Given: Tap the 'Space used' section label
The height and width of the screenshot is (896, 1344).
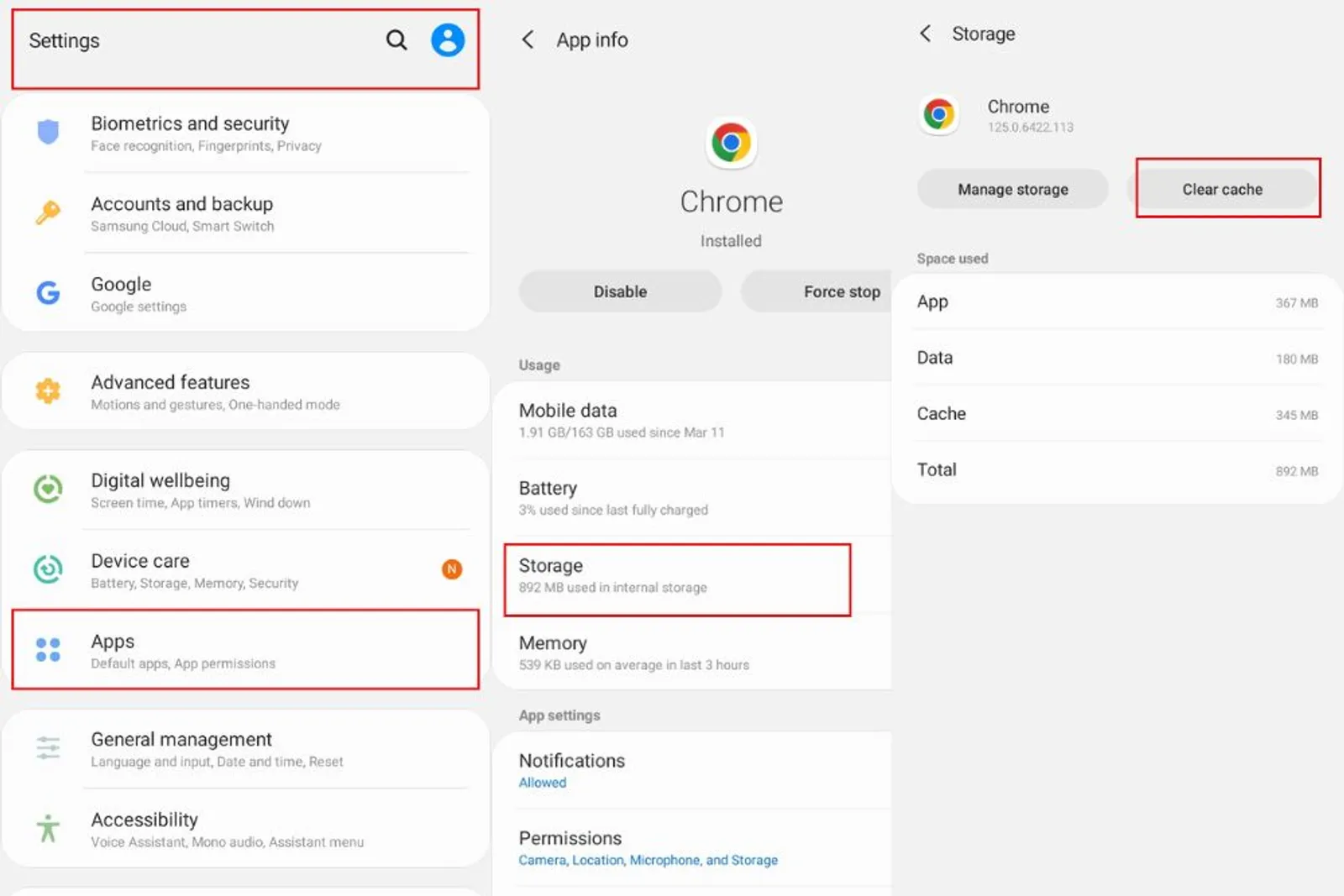Looking at the screenshot, I should (x=953, y=259).
